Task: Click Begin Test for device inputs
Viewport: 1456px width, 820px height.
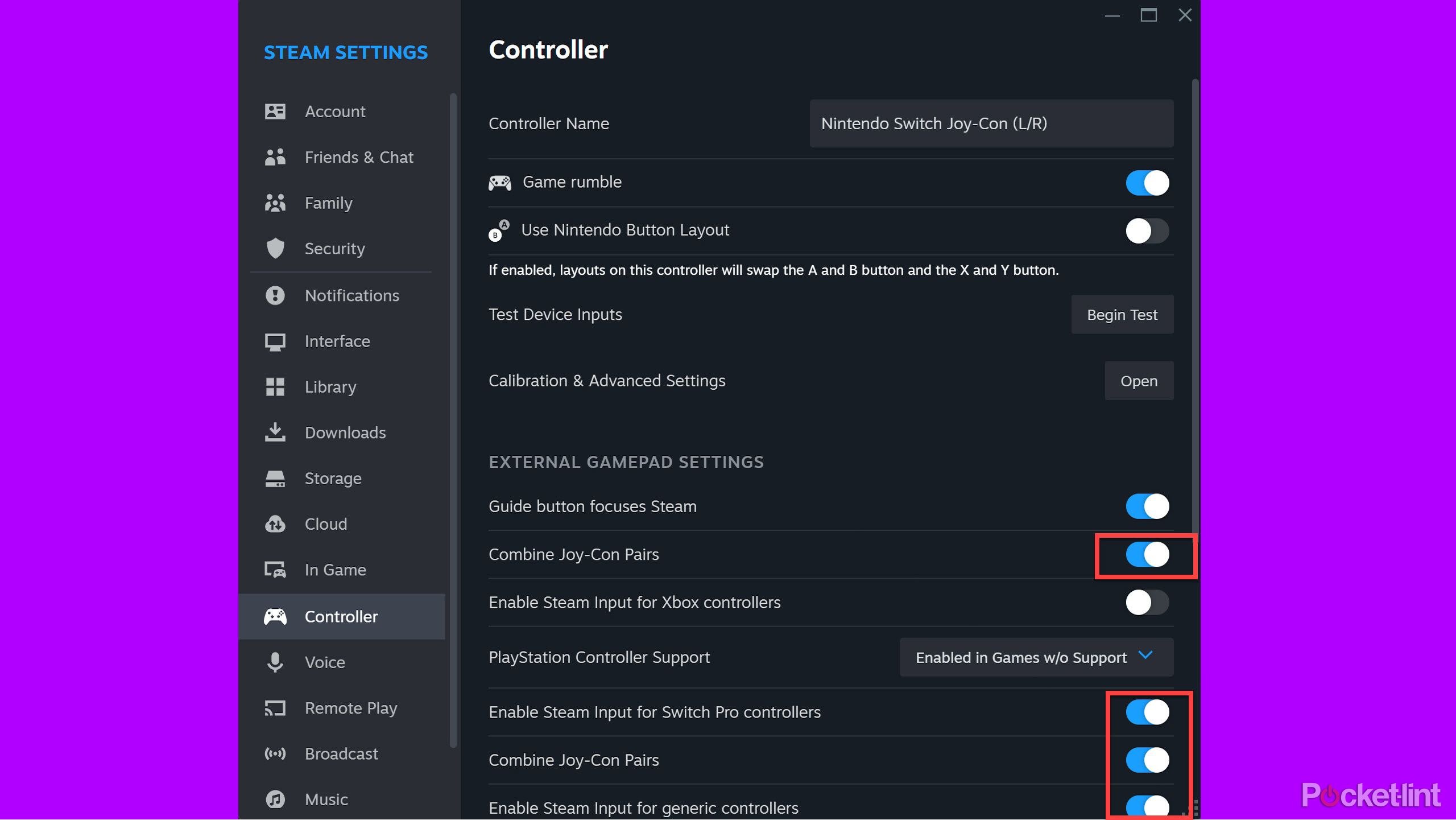Action: (x=1123, y=314)
